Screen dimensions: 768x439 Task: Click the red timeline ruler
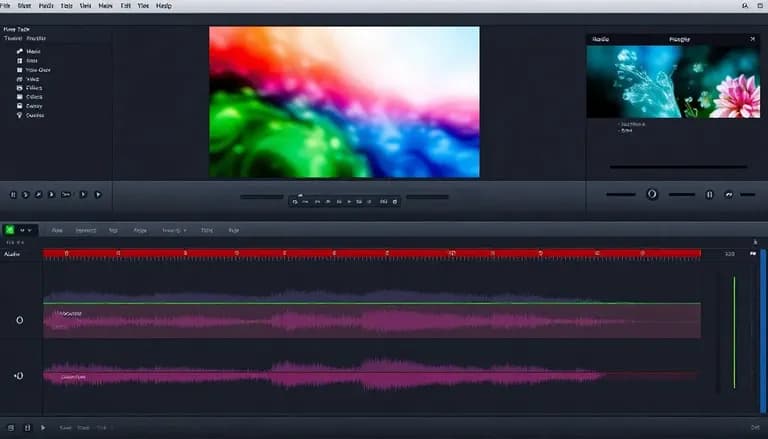[x=372, y=253]
